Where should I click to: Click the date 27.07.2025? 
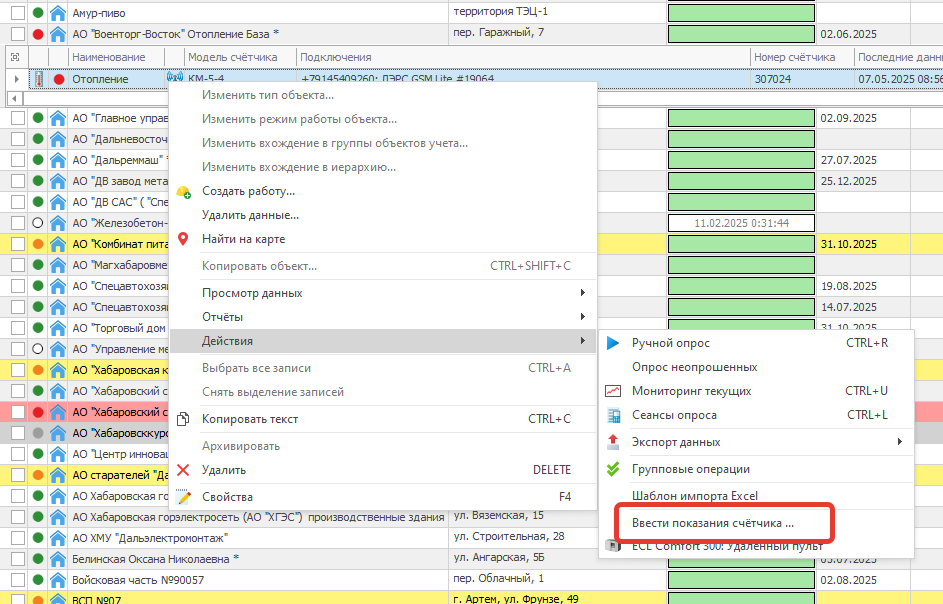point(849,160)
